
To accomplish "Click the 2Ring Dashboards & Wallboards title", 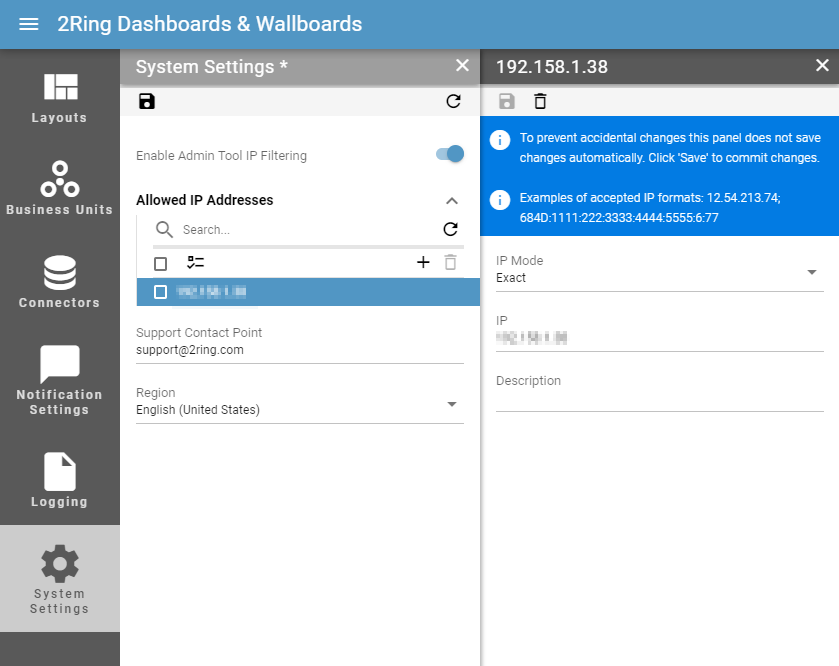I will coord(210,24).
